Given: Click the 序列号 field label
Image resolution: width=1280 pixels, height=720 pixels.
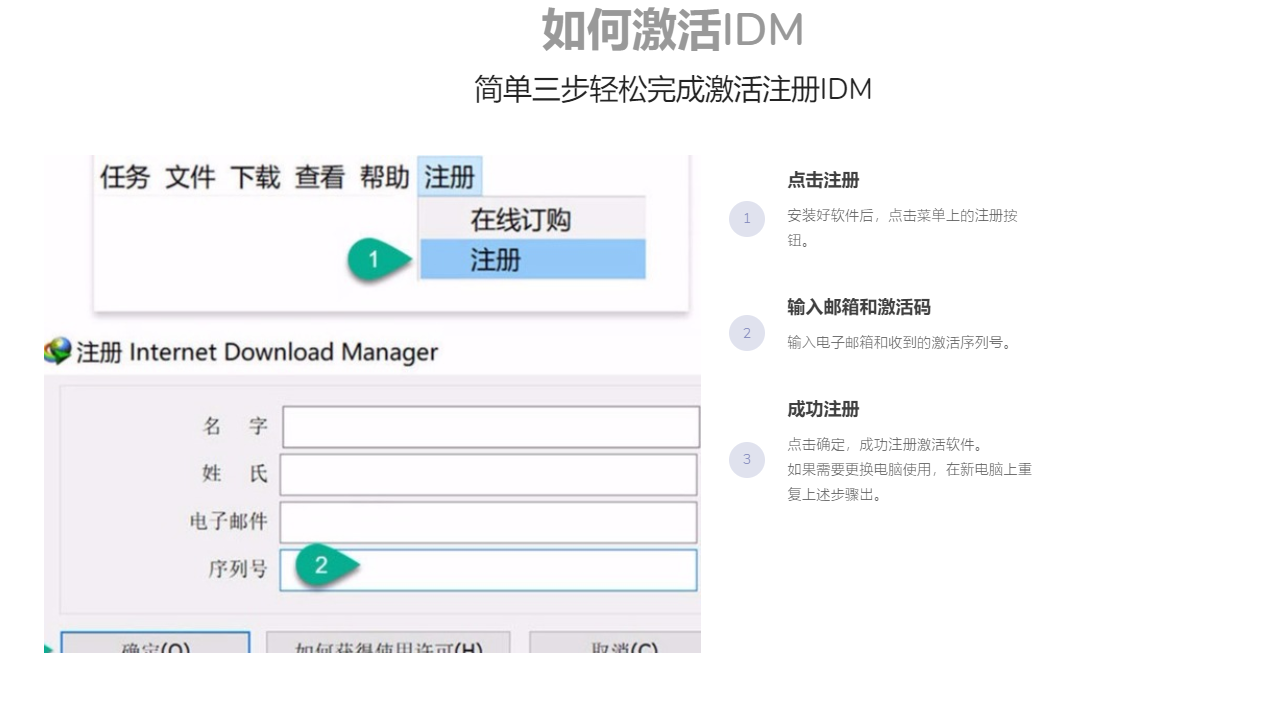Looking at the screenshot, I should (238, 570).
